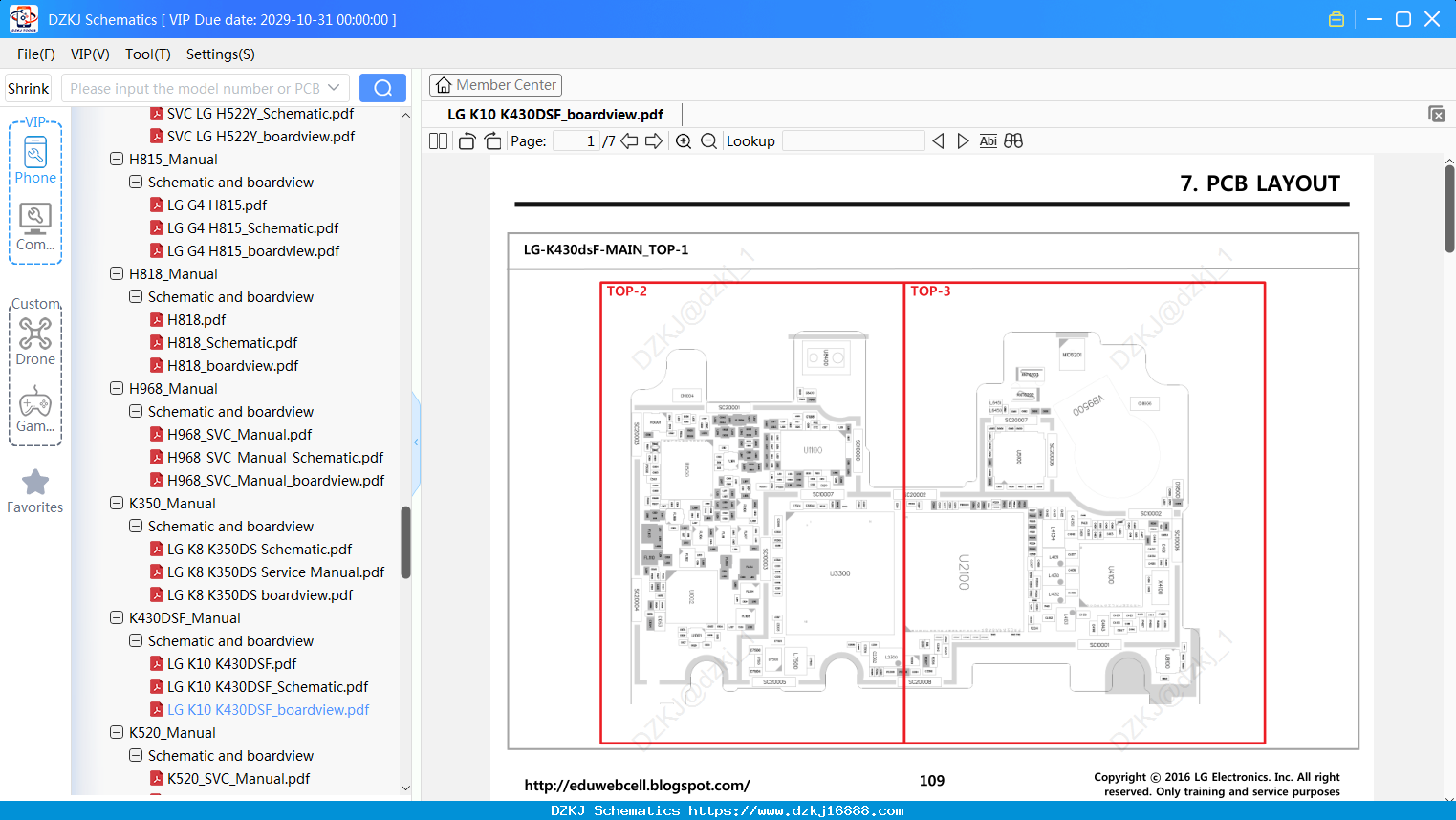Image resolution: width=1456 pixels, height=820 pixels.
Task: Collapse Schematic and boardview under K430DSF_Manual
Action: pyautogui.click(x=136, y=640)
